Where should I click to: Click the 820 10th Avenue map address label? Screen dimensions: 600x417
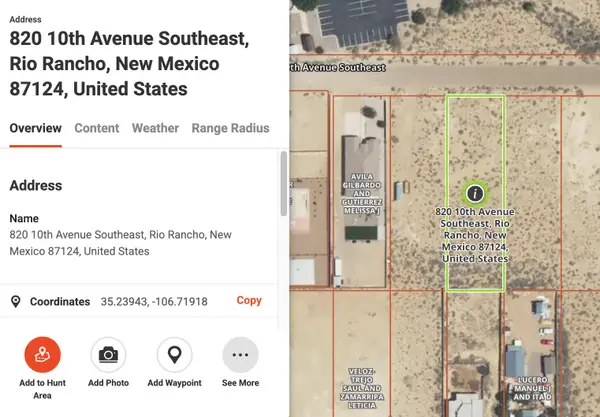(475, 235)
